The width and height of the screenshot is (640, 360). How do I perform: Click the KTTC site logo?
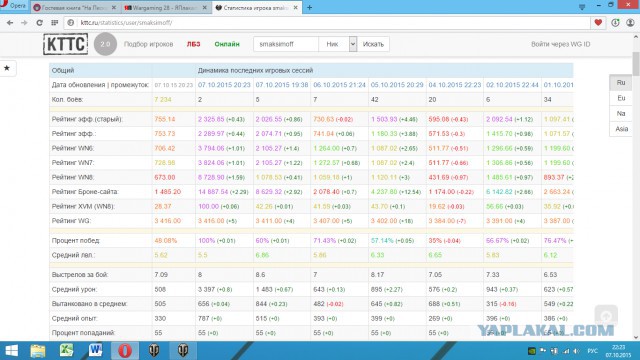pyautogui.click(x=65, y=44)
